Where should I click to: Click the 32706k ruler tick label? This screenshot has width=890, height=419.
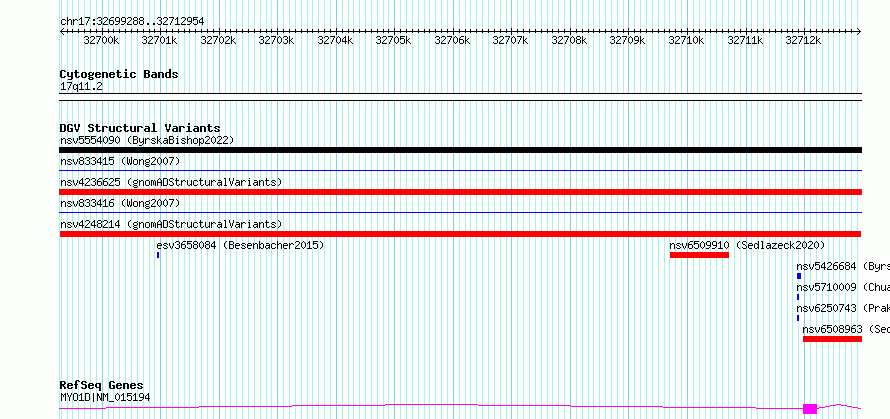click(452, 40)
